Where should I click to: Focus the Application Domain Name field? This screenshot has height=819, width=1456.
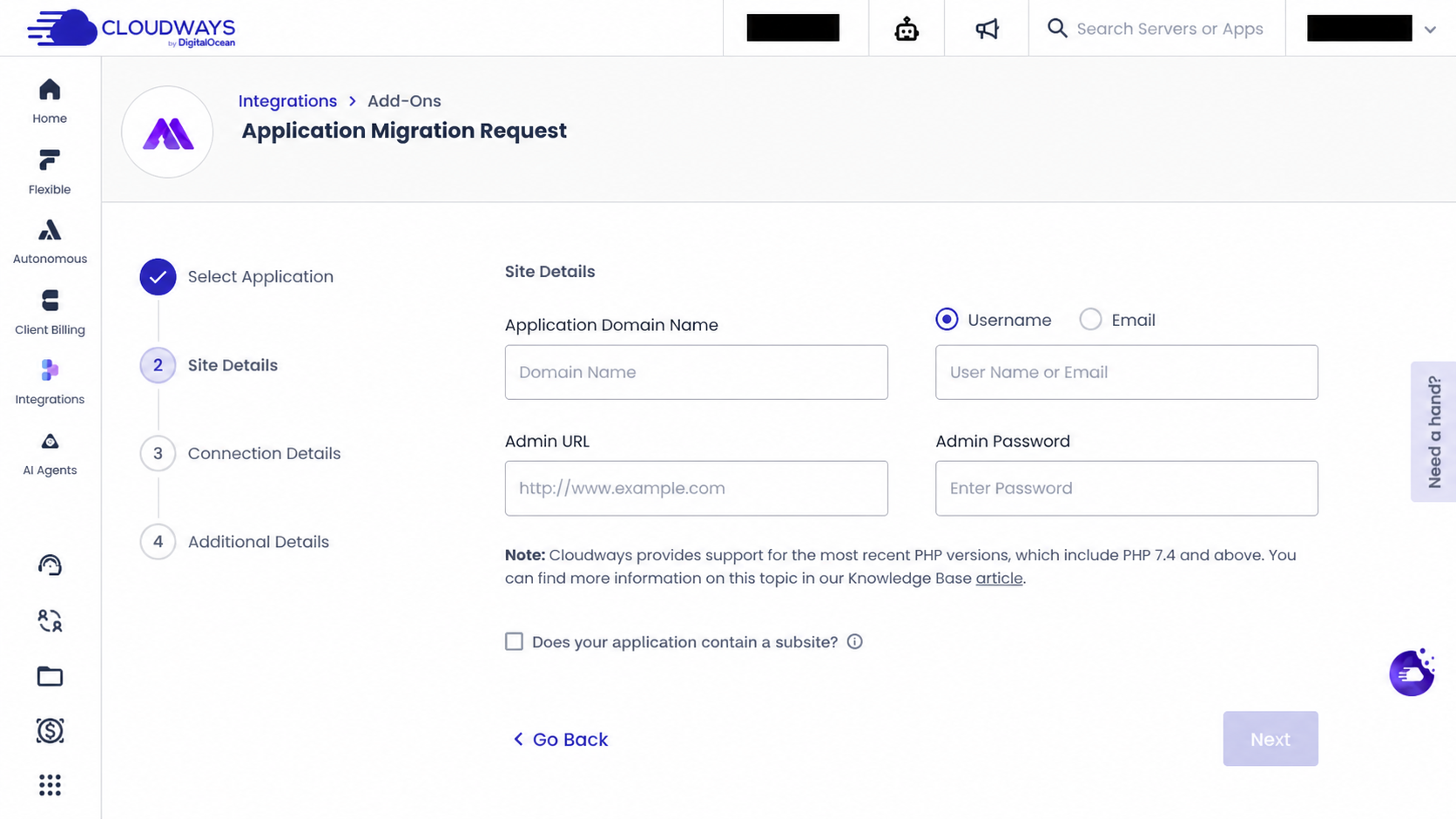click(696, 372)
